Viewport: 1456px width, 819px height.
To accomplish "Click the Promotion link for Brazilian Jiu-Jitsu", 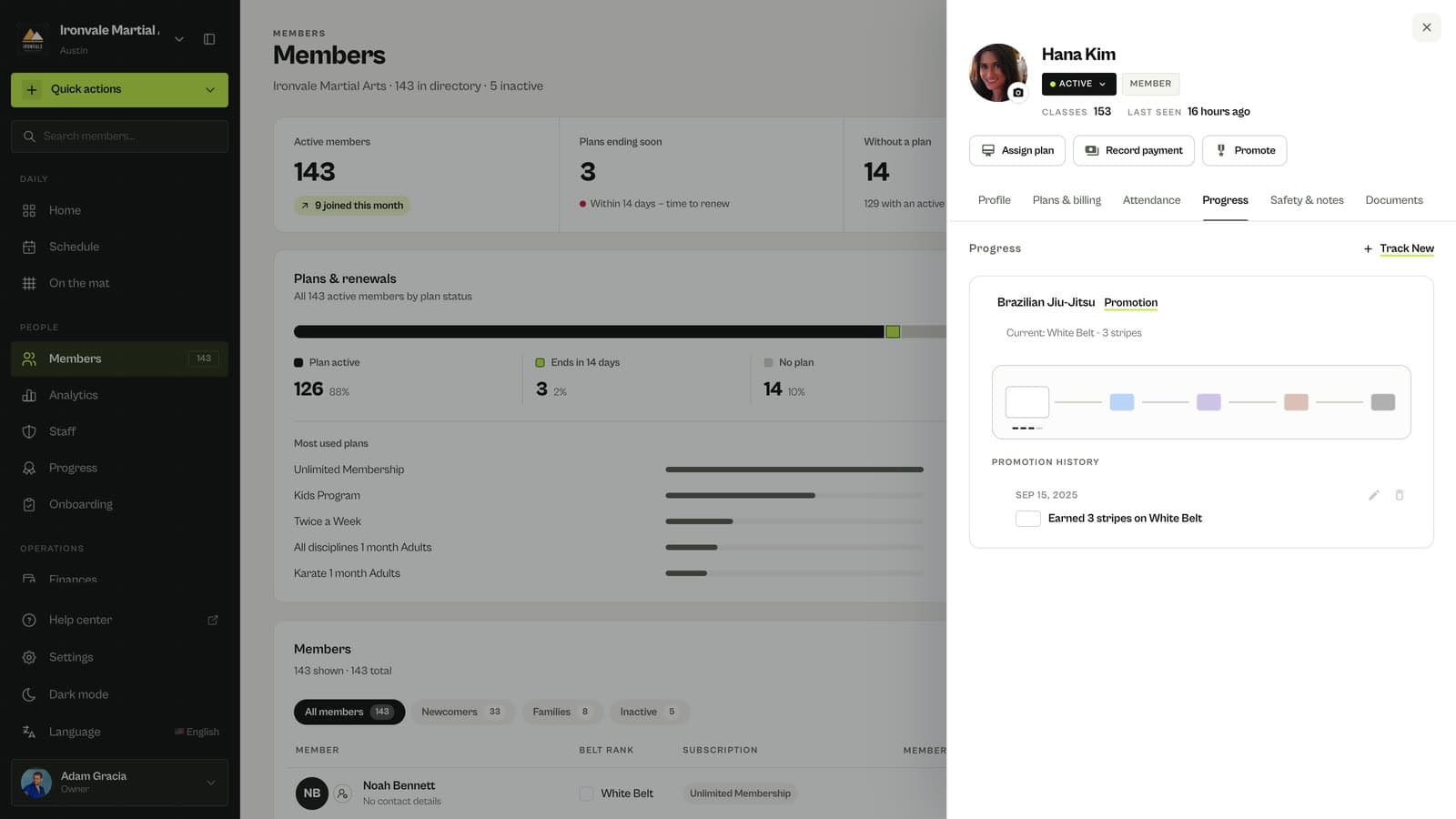I will click(1130, 302).
